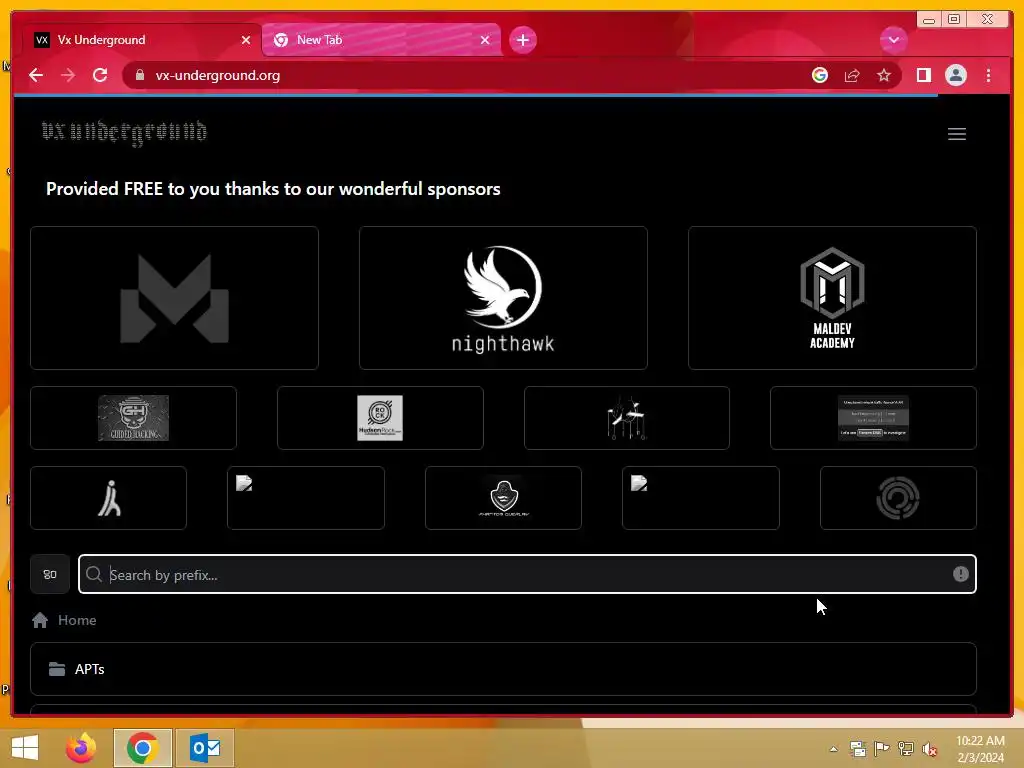Open the nighthawk sponsor card
1024x768 pixels.
(503, 298)
